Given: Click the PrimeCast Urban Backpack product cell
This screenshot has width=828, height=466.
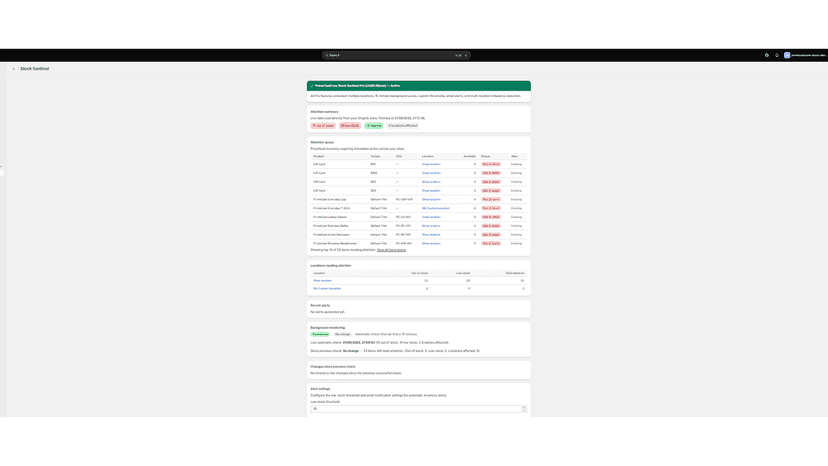Looking at the screenshot, I should [331, 235].
